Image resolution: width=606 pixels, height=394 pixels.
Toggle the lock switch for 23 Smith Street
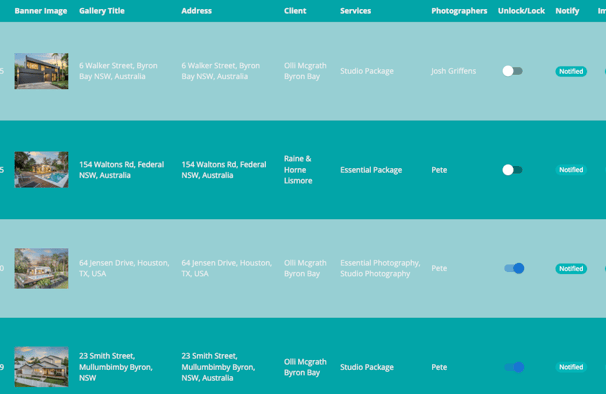pos(514,367)
